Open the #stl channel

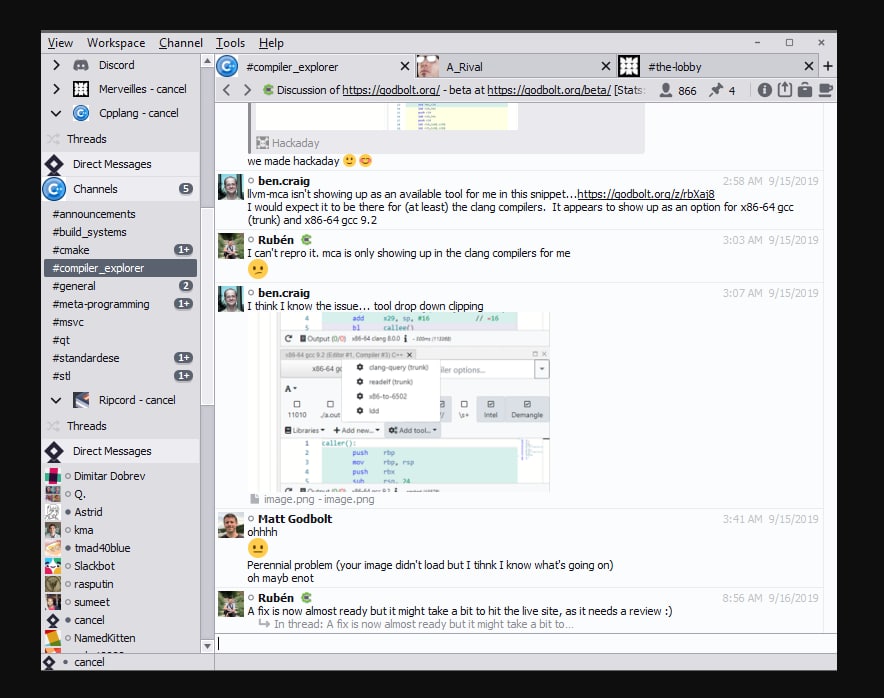click(120, 376)
